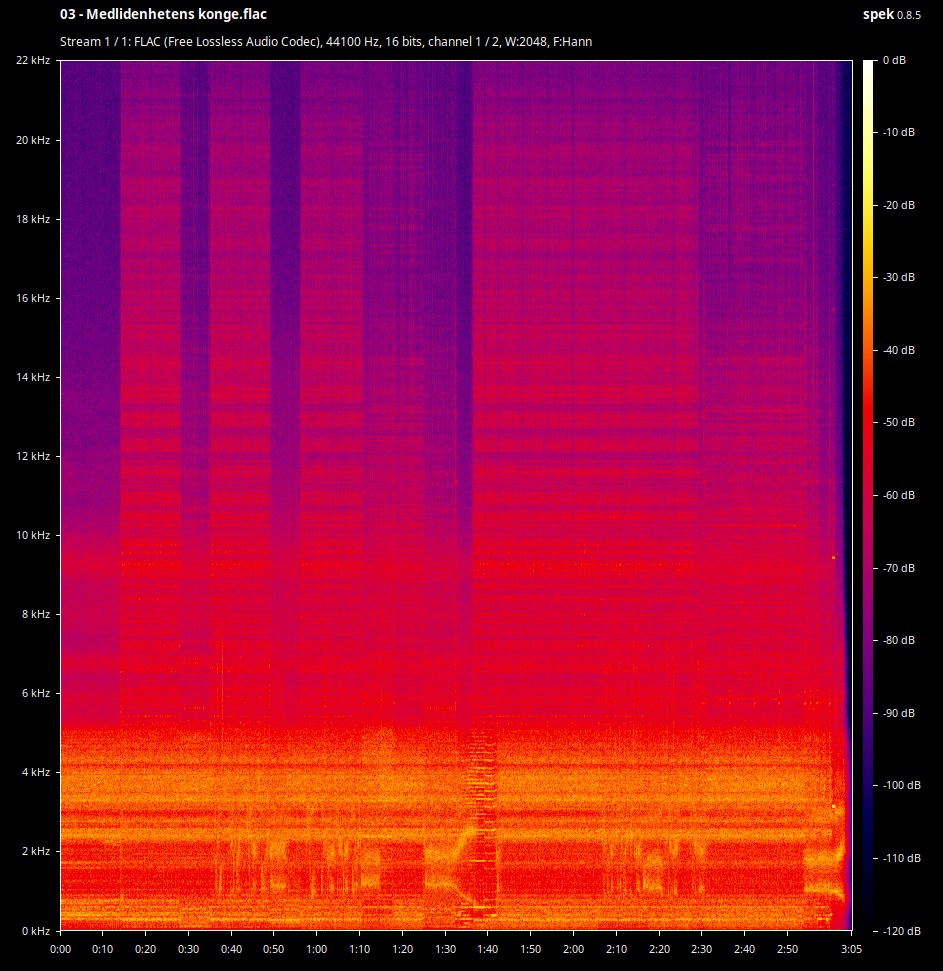Viewport: 943px width, 971px height.
Task: Click the '2:00' time axis label
Action: point(573,949)
